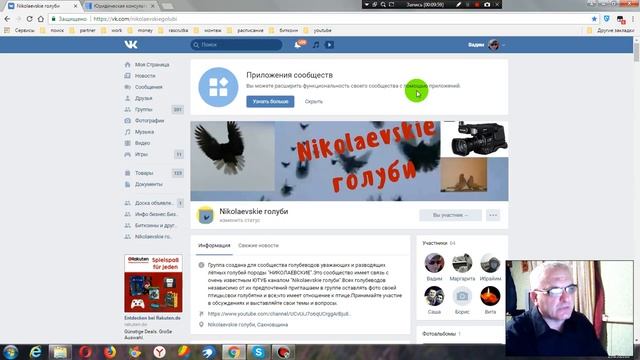
Task: Click the recorder pencil draw icon
Action: 458,4
